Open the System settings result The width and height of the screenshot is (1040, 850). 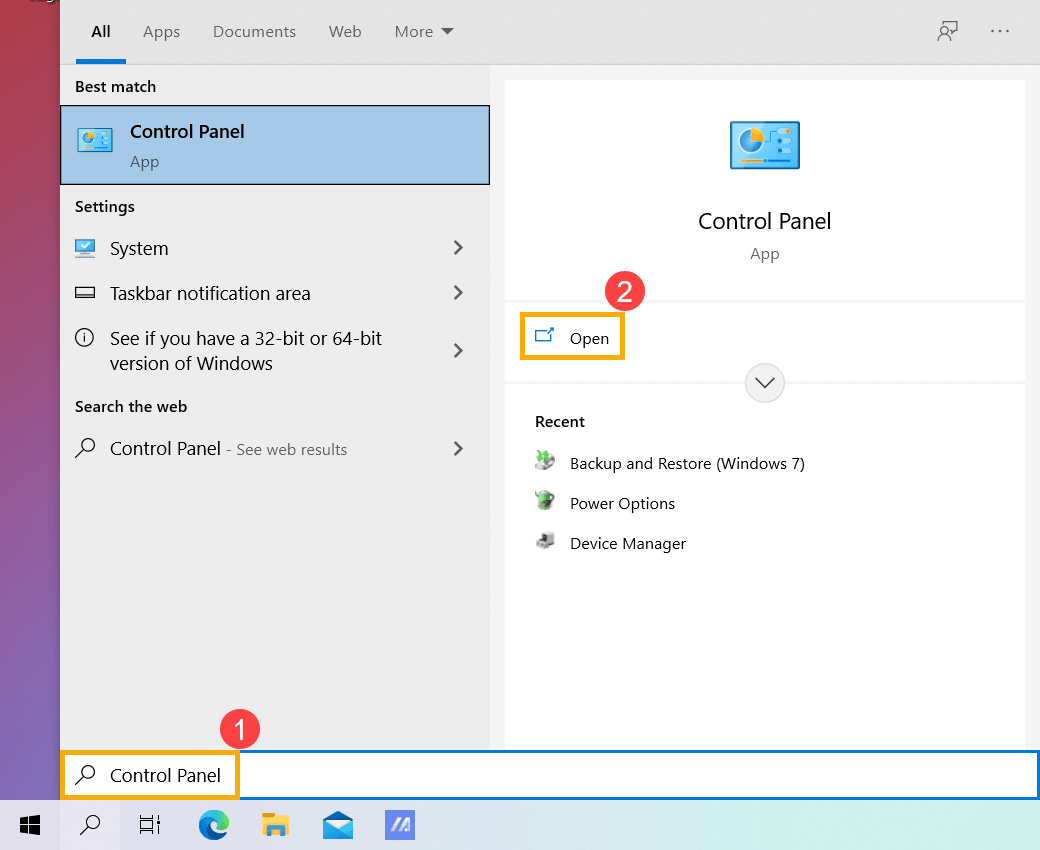tap(138, 248)
